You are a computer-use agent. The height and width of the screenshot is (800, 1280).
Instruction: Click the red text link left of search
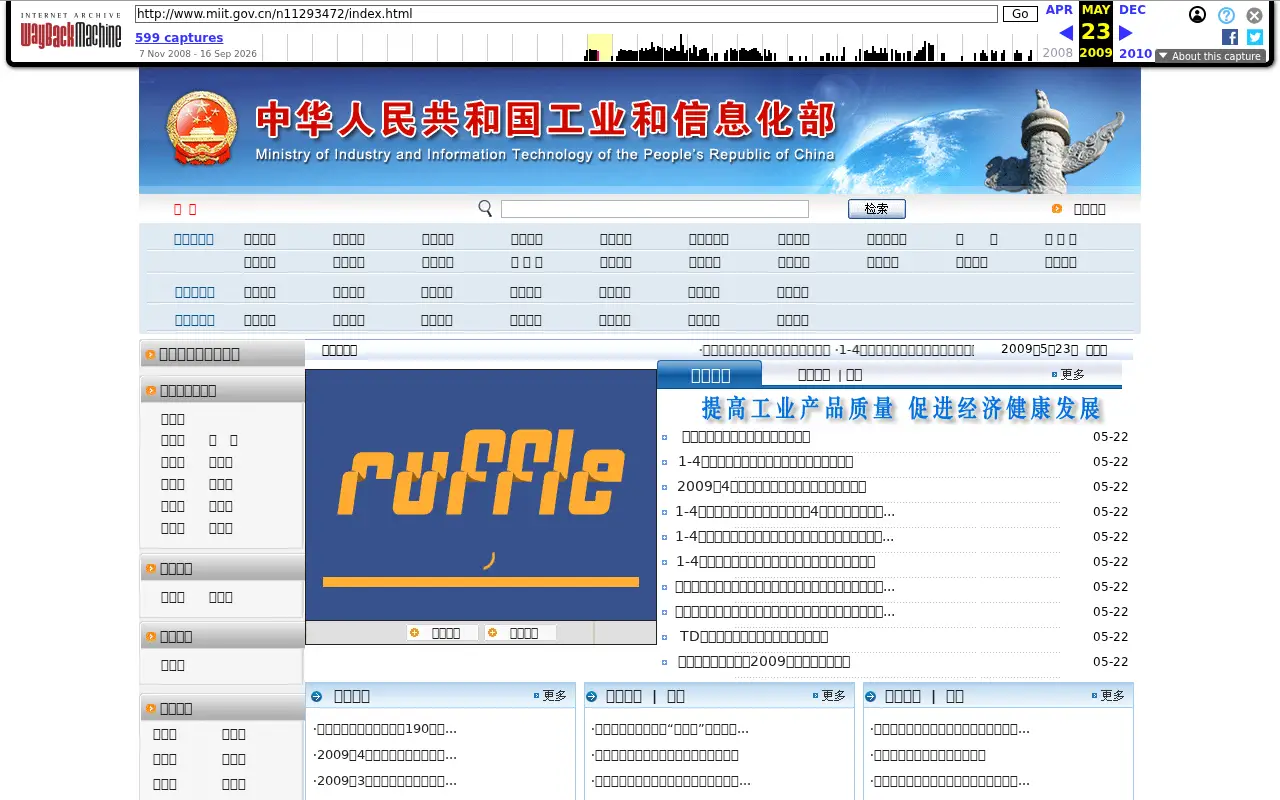185,209
